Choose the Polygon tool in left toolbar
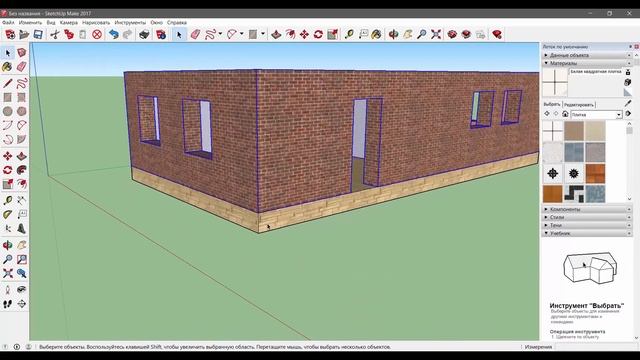 point(22,111)
